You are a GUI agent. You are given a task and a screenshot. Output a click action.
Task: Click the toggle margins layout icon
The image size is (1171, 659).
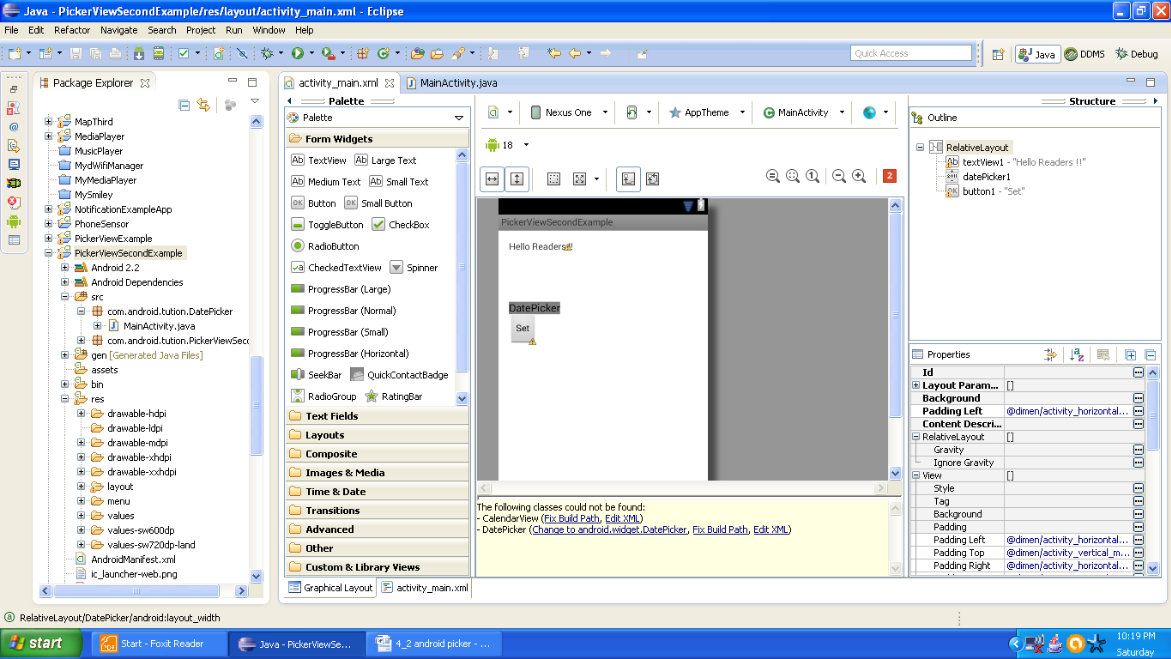tap(553, 179)
